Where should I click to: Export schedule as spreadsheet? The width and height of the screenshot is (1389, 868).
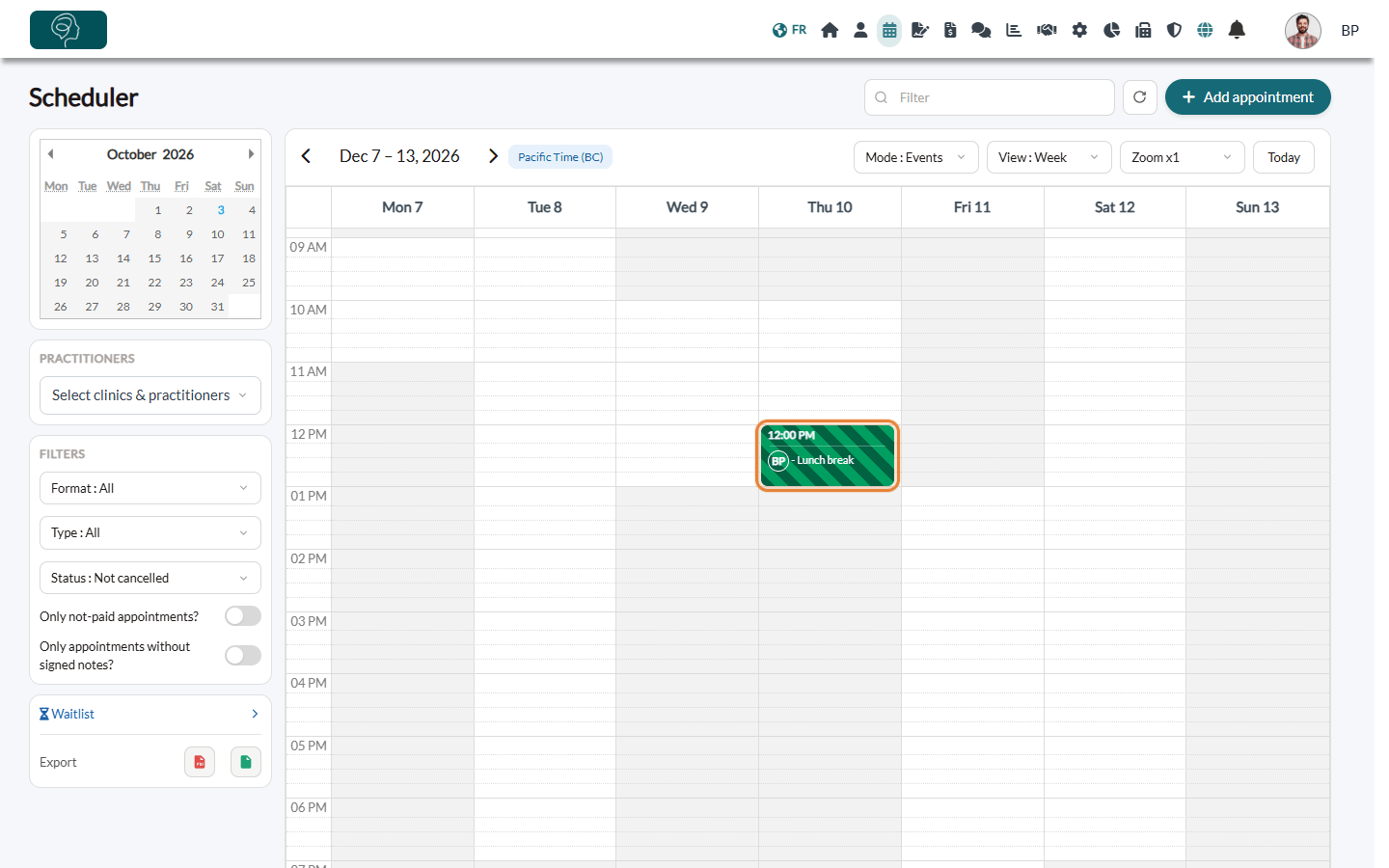point(246,762)
